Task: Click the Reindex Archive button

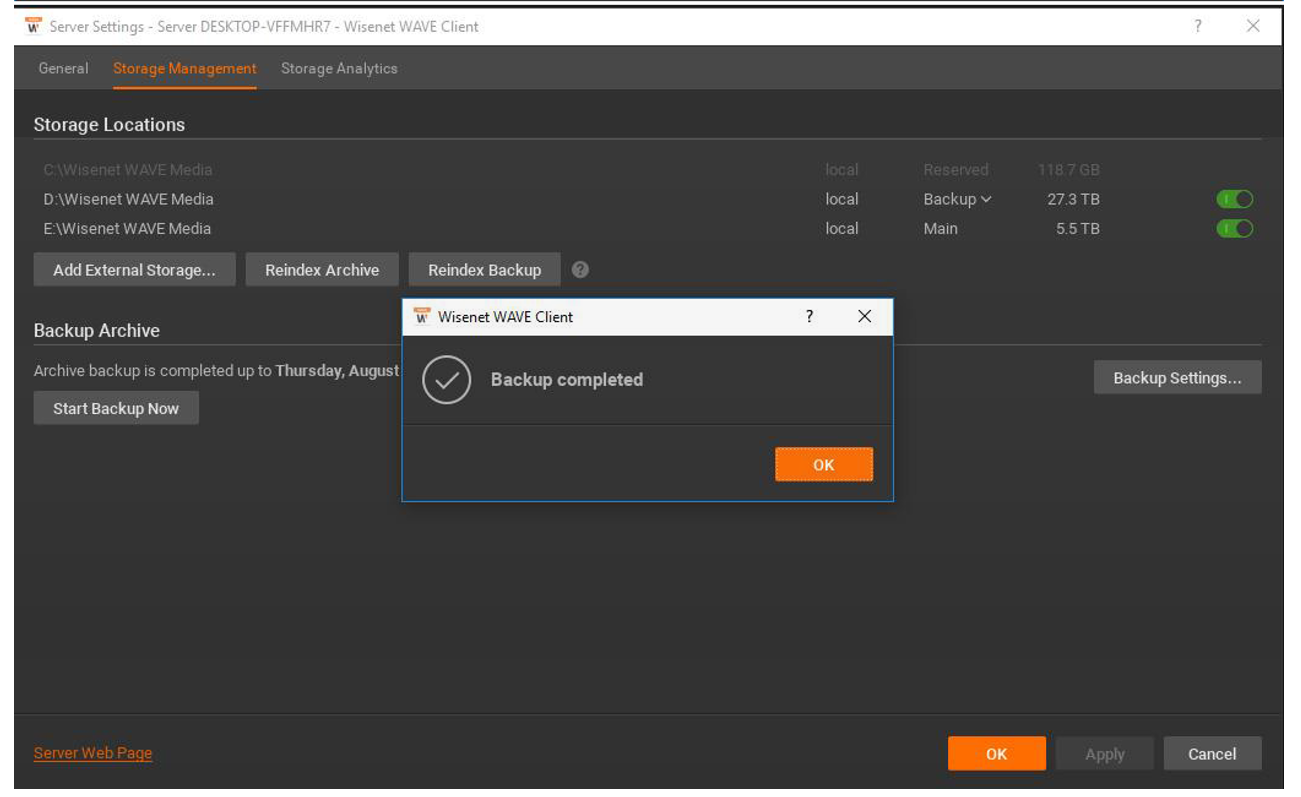Action: pos(322,270)
